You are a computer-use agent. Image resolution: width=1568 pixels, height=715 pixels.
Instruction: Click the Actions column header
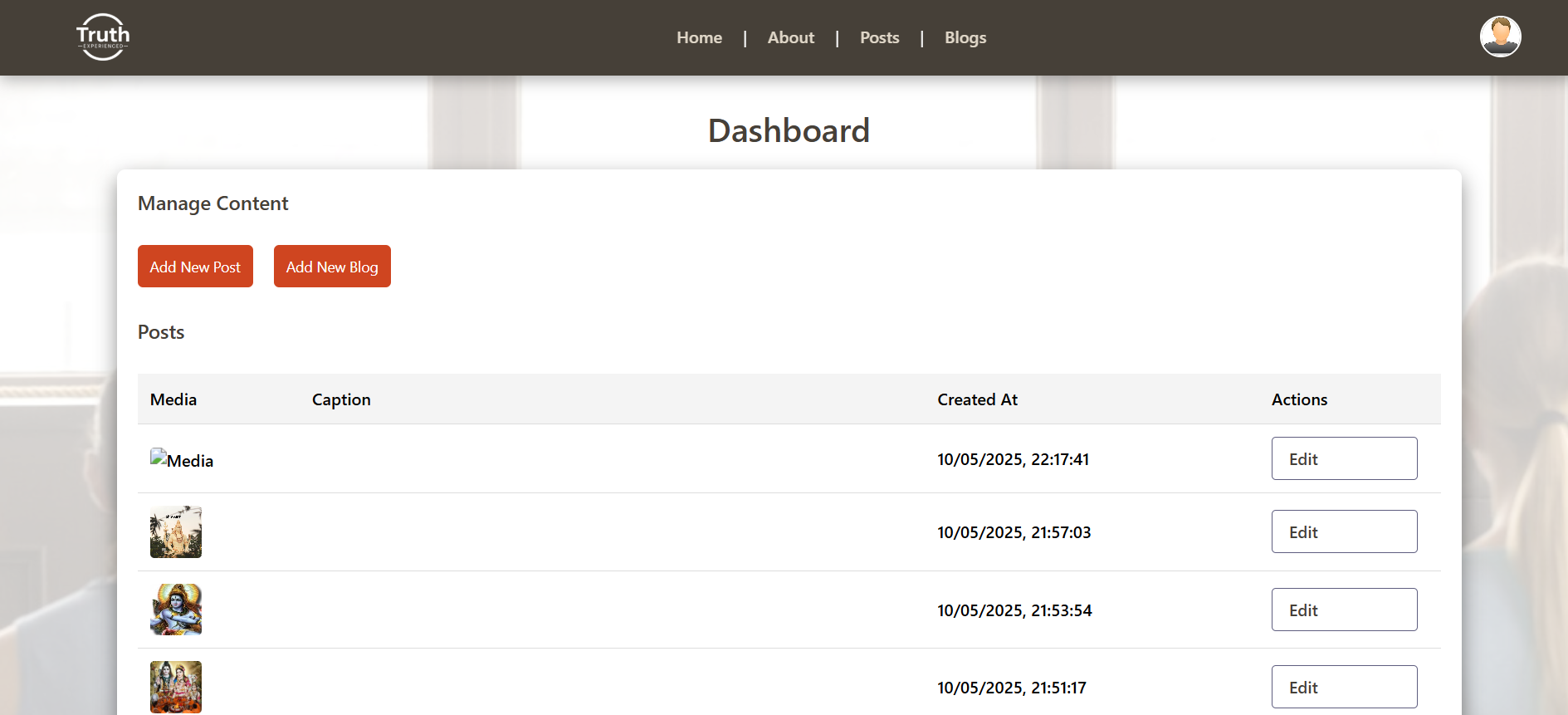pyautogui.click(x=1299, y=399)
